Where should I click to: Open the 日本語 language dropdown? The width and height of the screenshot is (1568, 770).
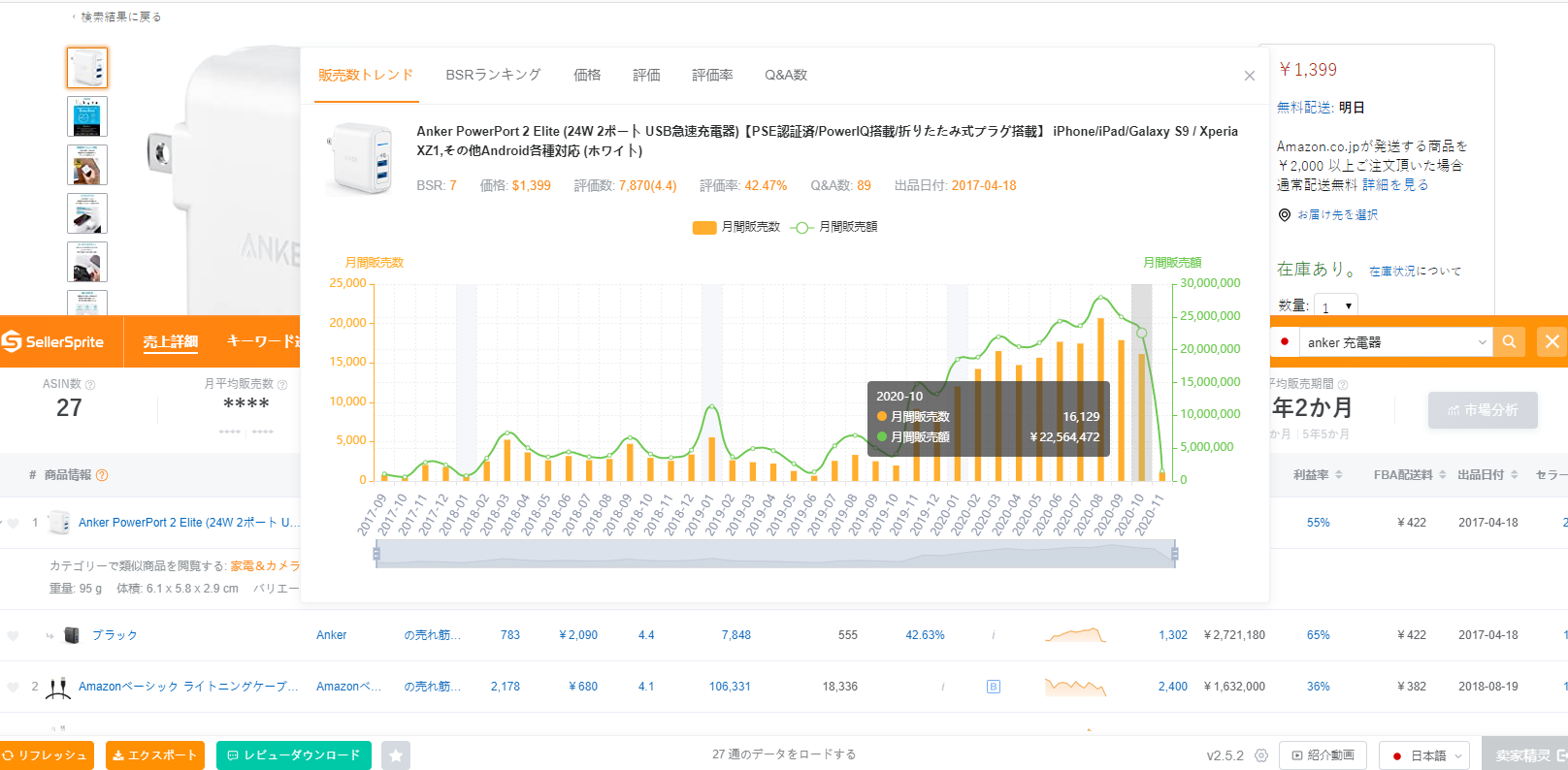(1424, 755)
